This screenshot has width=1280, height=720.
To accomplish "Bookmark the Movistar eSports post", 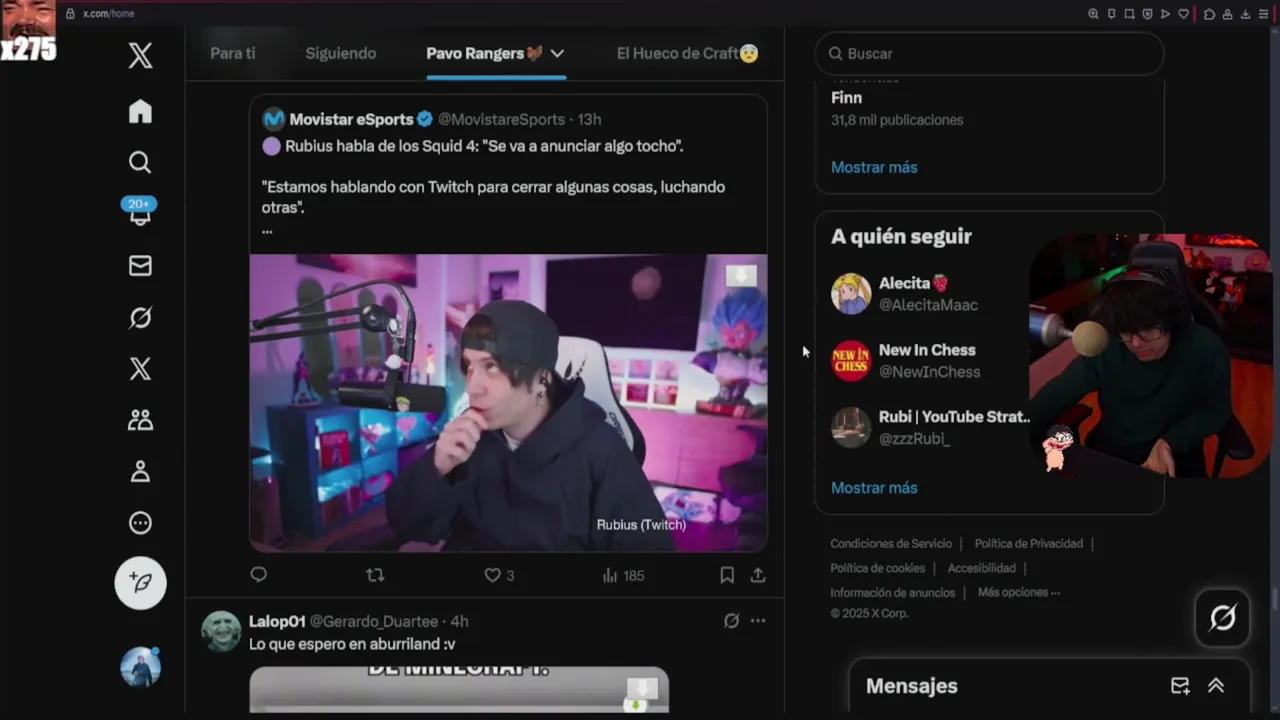I will (727, 575).
